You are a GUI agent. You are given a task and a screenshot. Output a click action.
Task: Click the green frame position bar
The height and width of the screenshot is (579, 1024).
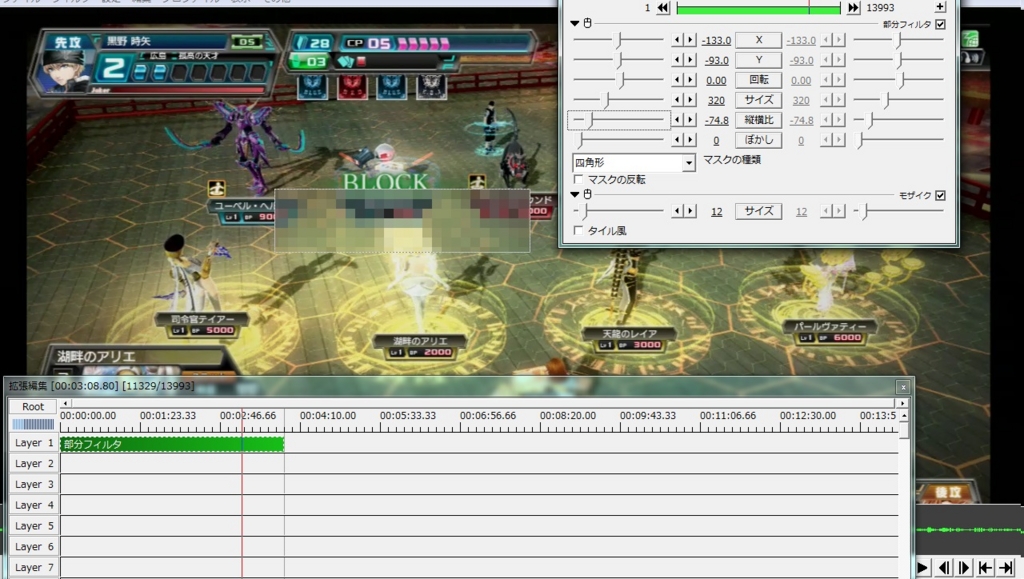coord(758,8)
